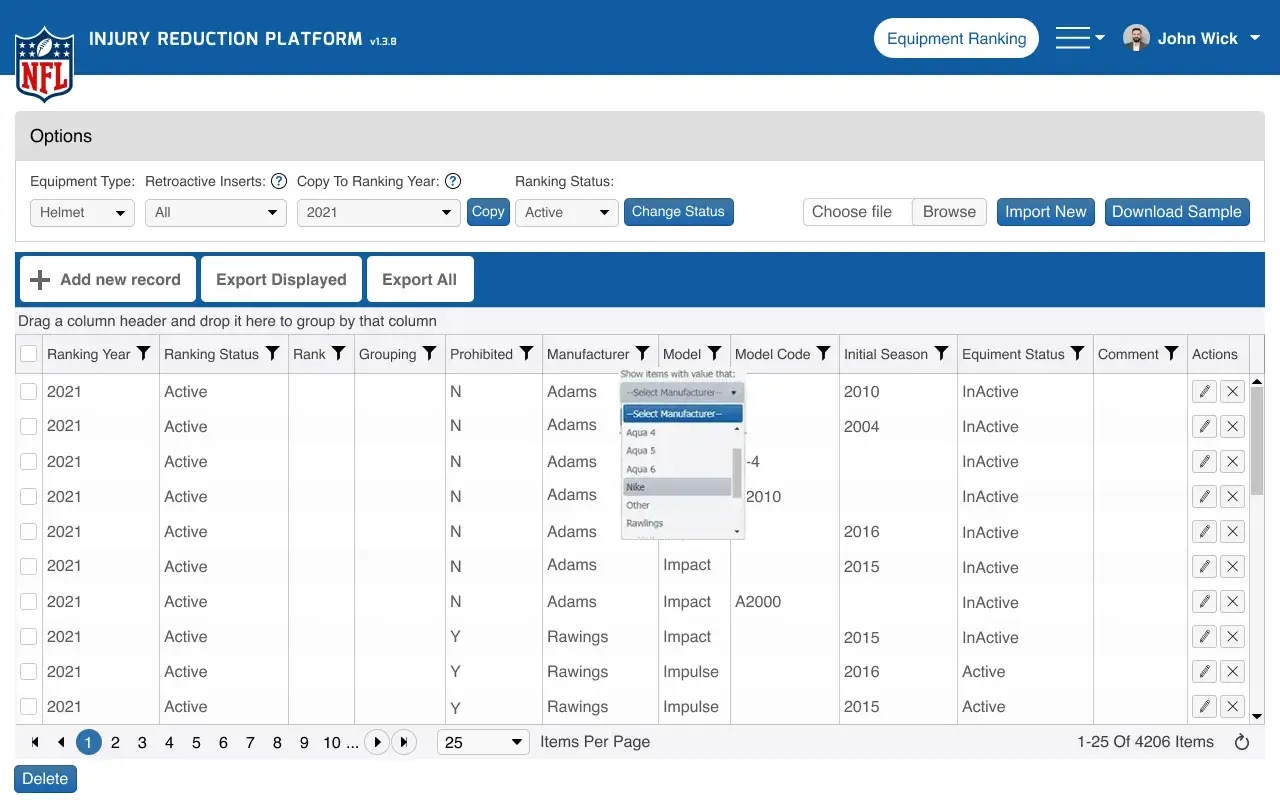Select checkbox for first Rawings Impact row
Viewport: 1280px width, 800px height.
click(x=29, y=637)
